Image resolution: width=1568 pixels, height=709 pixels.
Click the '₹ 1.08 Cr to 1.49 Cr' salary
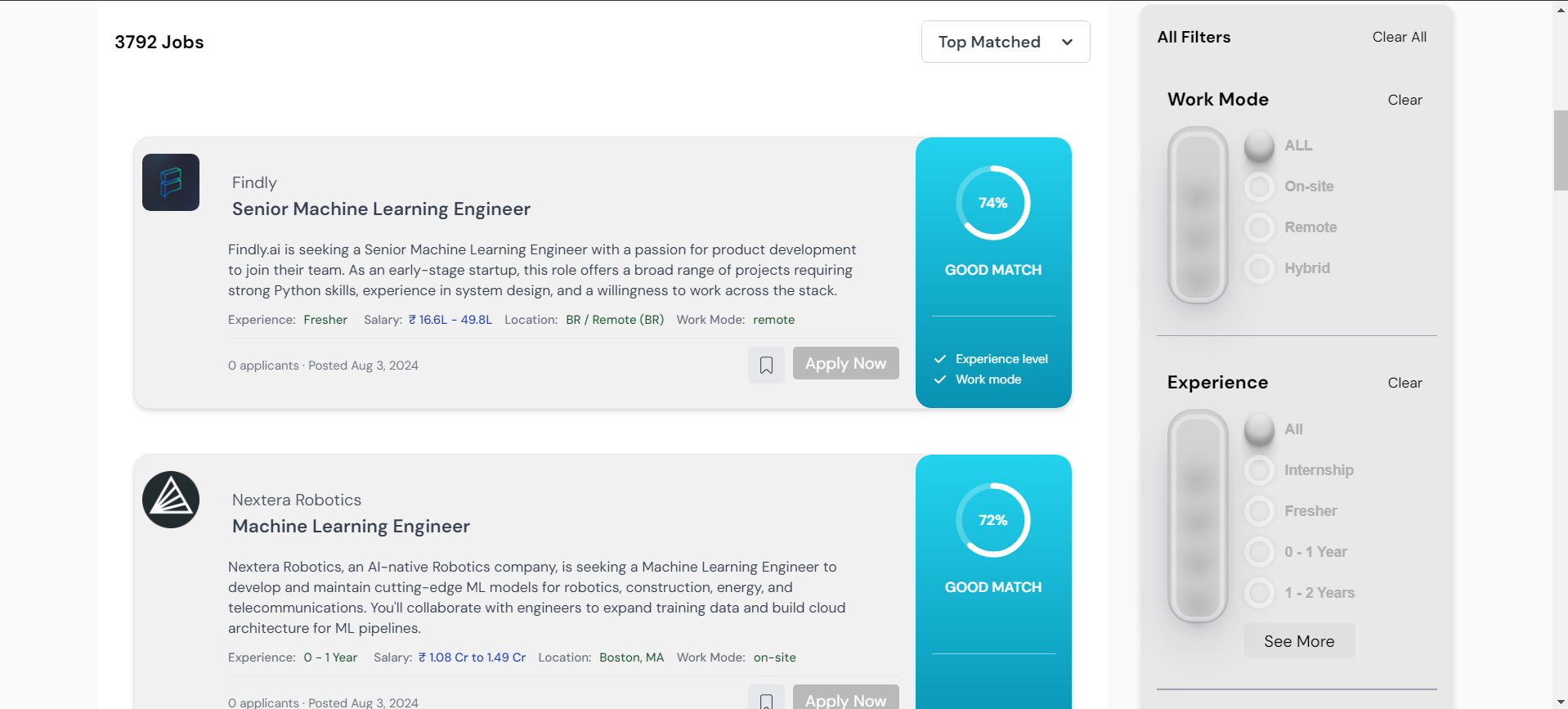coord(472,657)
